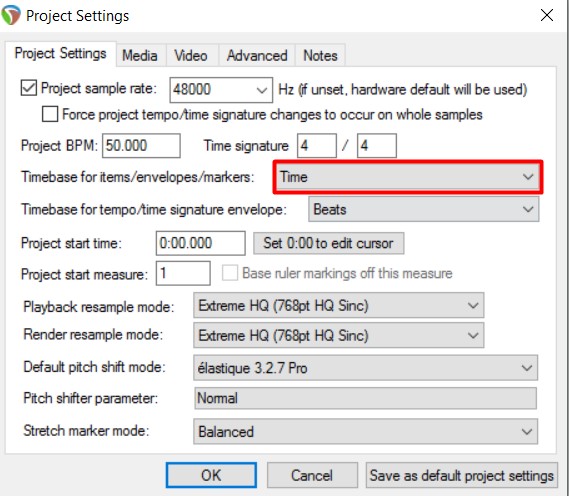This screenshot has height=496, width=569.
Task: Click Set 0:00 to edit cursor button
Action: 328,243
